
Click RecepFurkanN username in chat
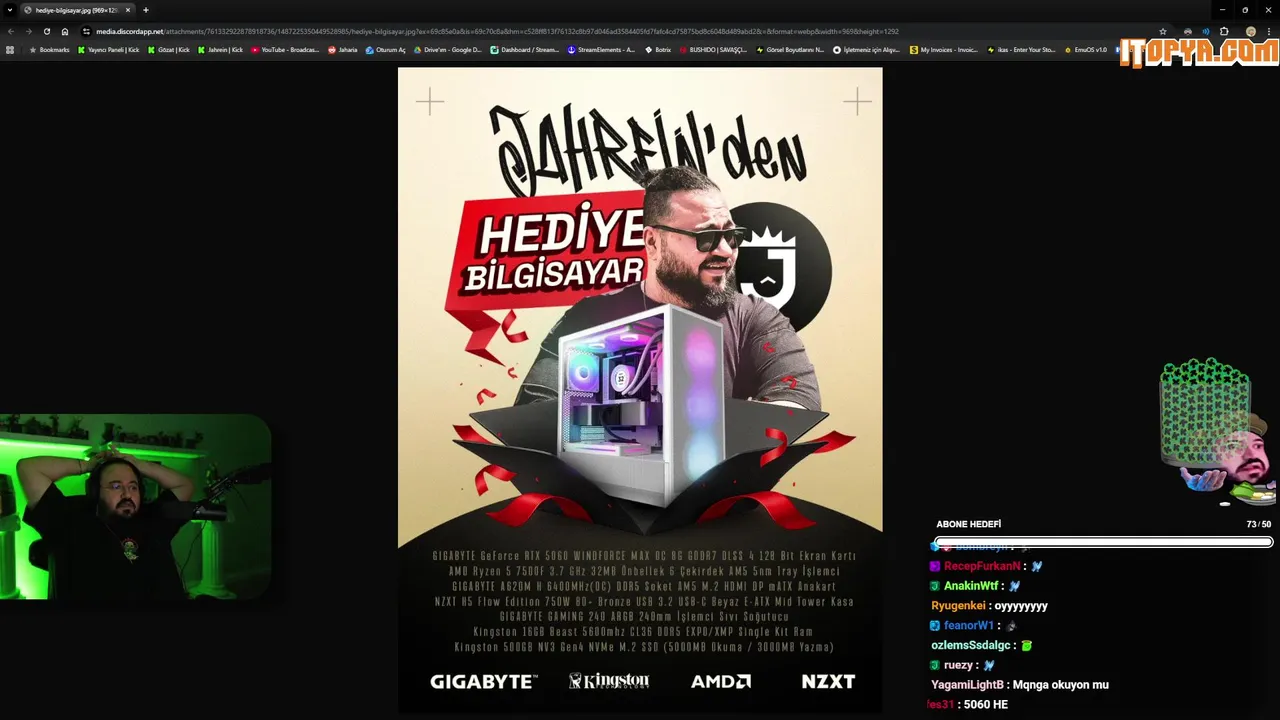982,566
